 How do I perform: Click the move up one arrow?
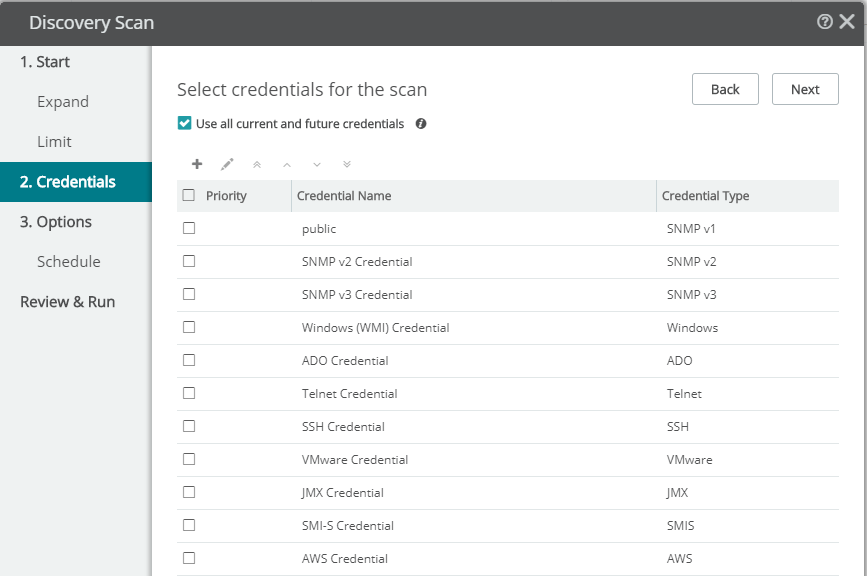pos(286,165)
